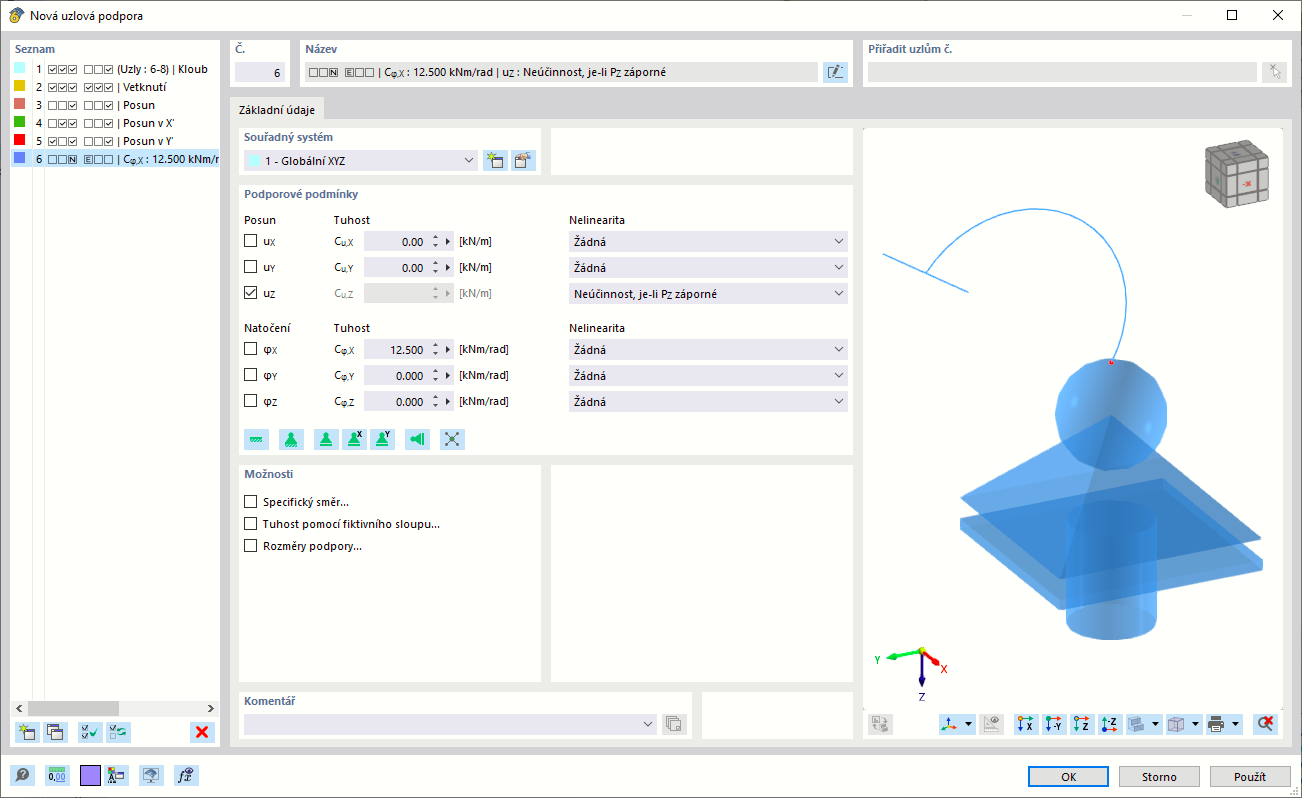Enable the uX displacement checkbox
Screen dimensions: 1302x800
tap(251, 241)
